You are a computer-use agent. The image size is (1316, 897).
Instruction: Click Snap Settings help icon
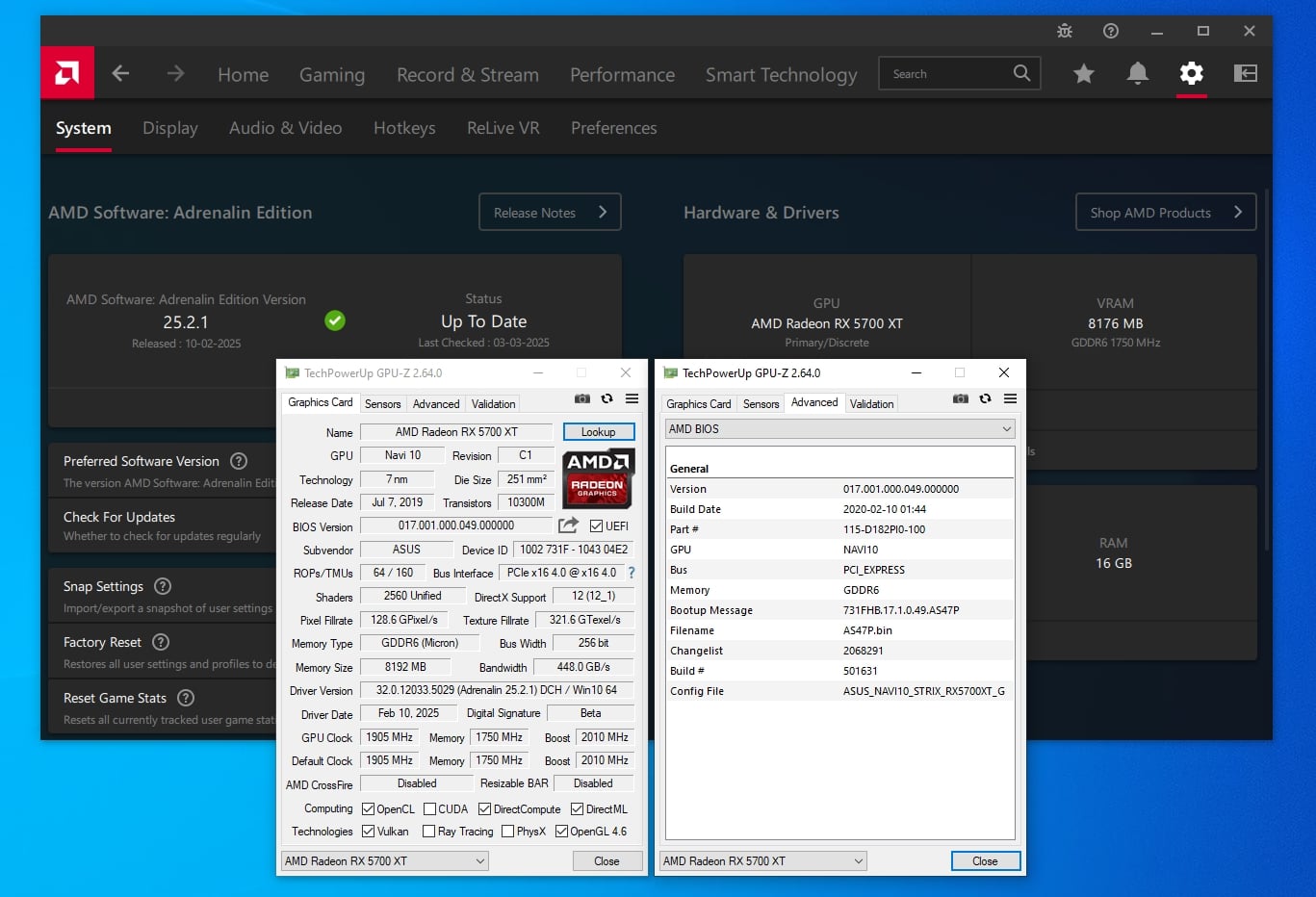coord(163,586)
